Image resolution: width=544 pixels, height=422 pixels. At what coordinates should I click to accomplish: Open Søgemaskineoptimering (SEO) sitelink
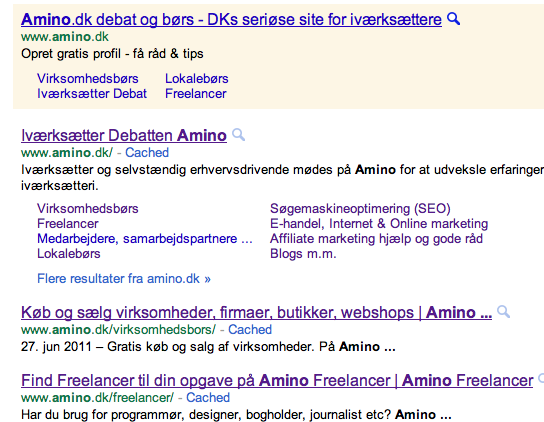(360, 208)
